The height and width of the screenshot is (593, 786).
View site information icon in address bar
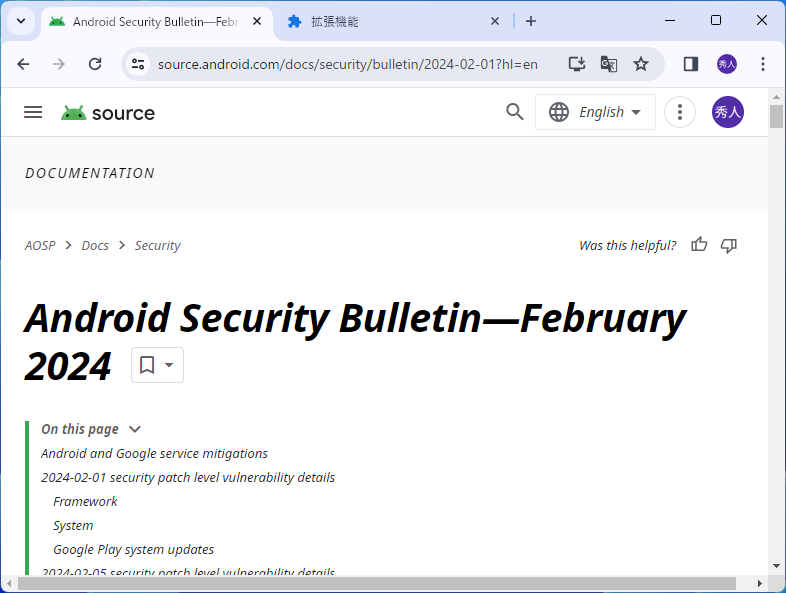tap(138, 64)
